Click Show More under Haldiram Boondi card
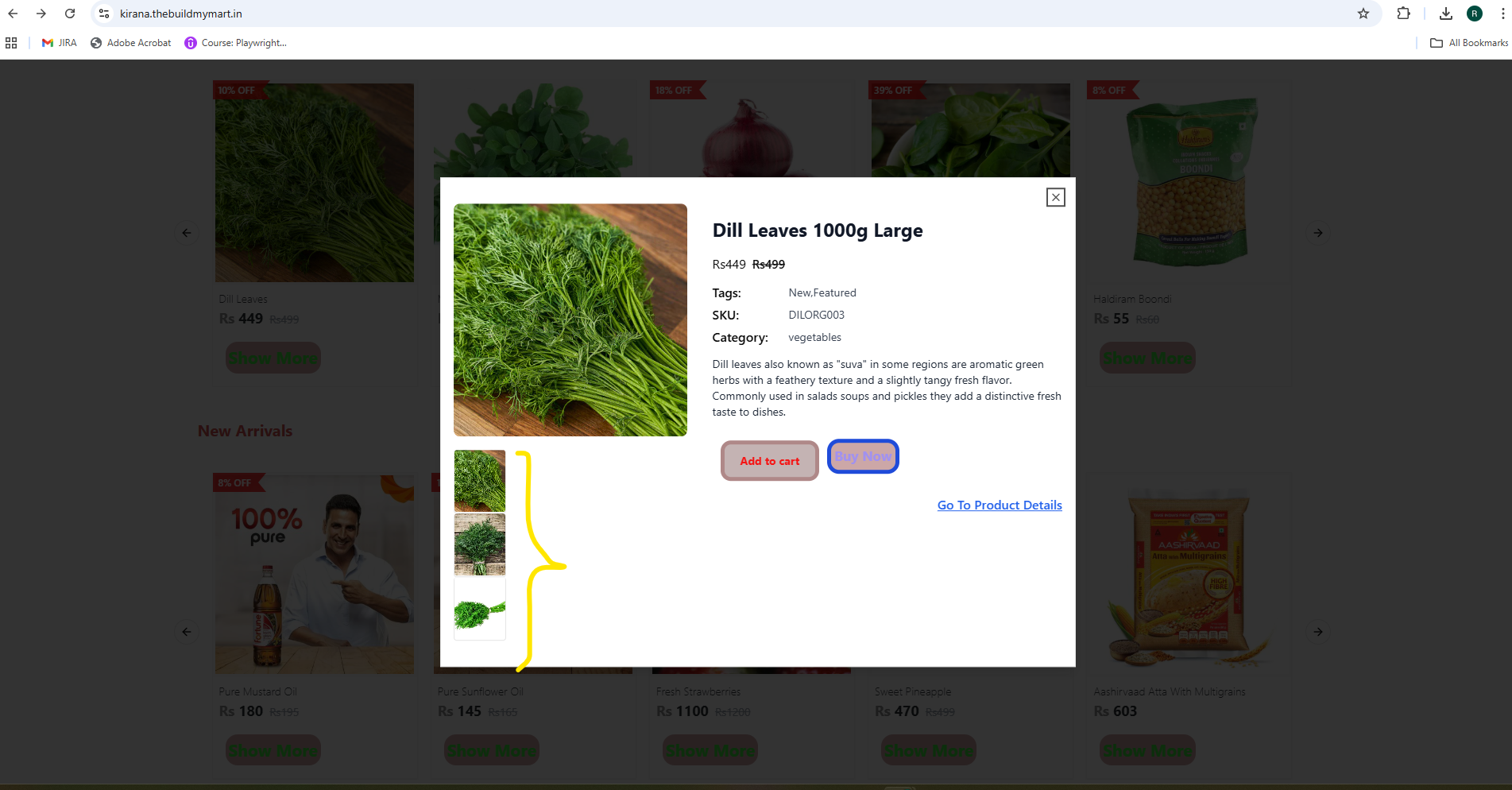This screenshot has width=1512, height=790. pyautogui.click(x=1147, y=358)
